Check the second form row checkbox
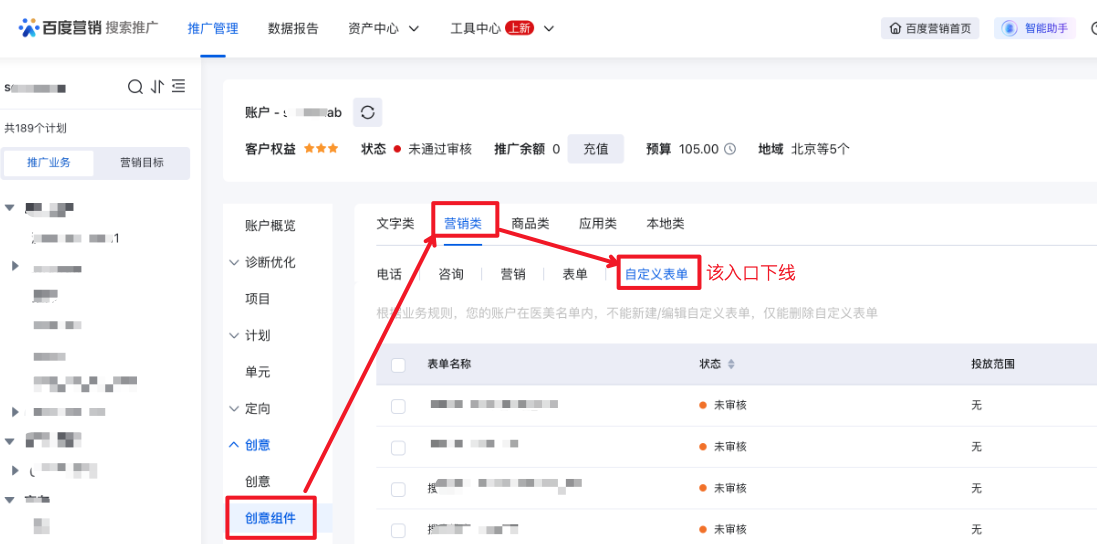Image resolution: width=1097 pixels, height=544 pixels. click(398, 447)
